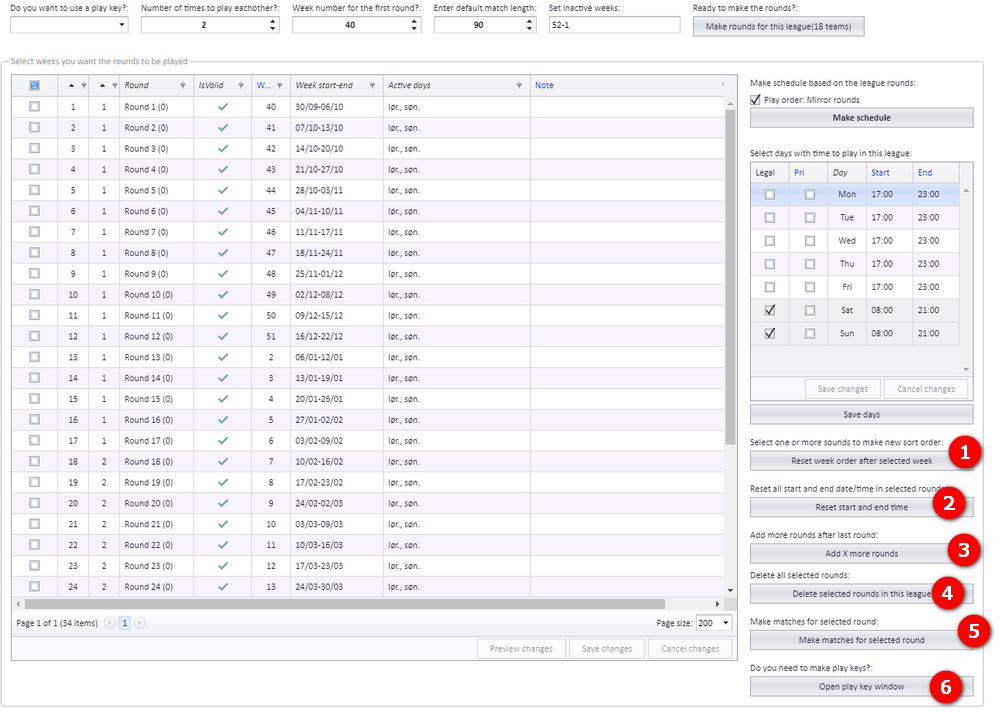Check the Round 12 (0) row checkbox
Viewport: 1000px width, 712px height.
(34, 336)
